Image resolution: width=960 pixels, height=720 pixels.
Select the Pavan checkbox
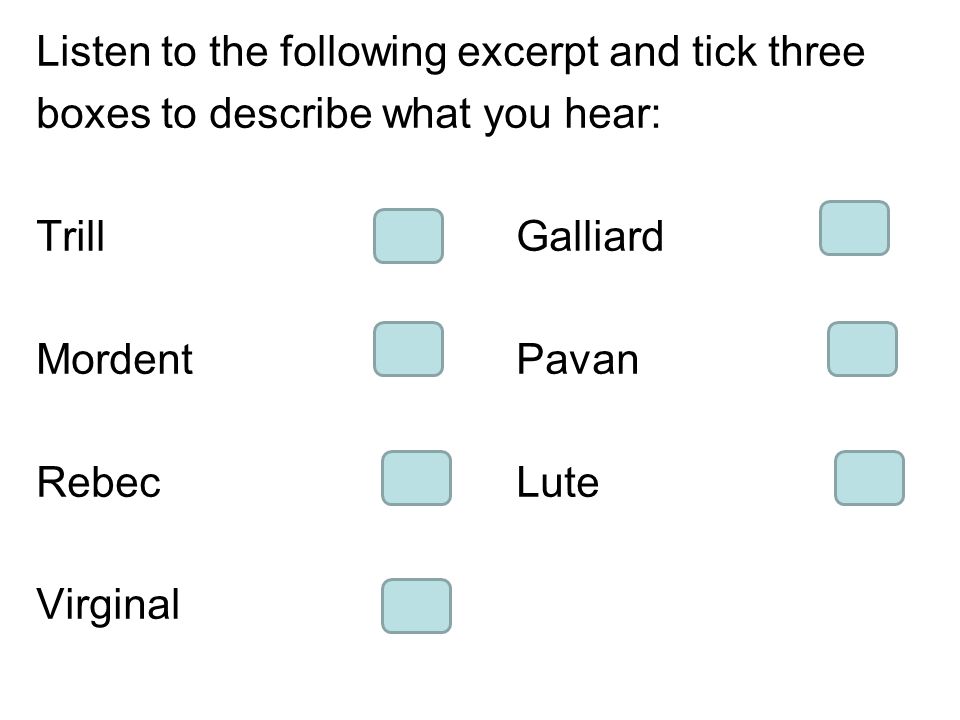[862, 349]
